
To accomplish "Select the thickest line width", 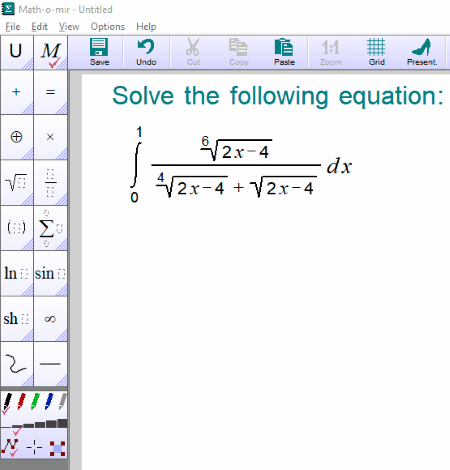I will tap(62, 423).
